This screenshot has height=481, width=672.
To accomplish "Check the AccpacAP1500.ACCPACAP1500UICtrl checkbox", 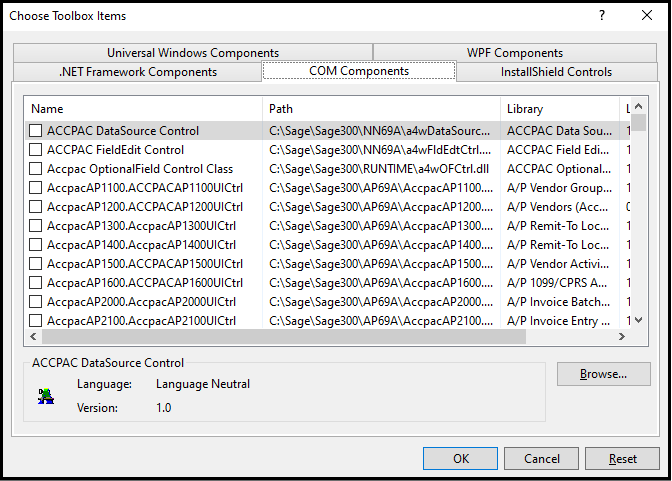I will click(x=36, y=264).
